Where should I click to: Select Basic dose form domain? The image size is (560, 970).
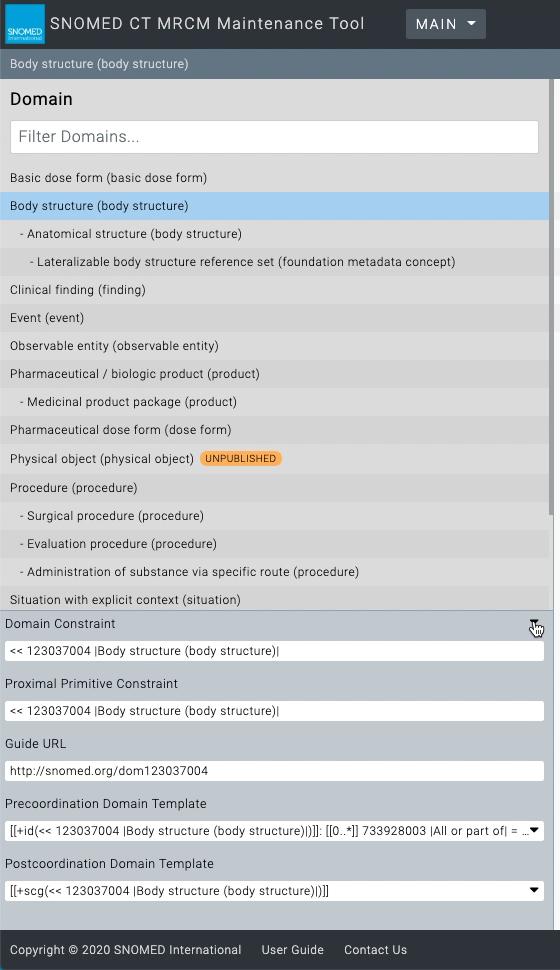[274, 178]
